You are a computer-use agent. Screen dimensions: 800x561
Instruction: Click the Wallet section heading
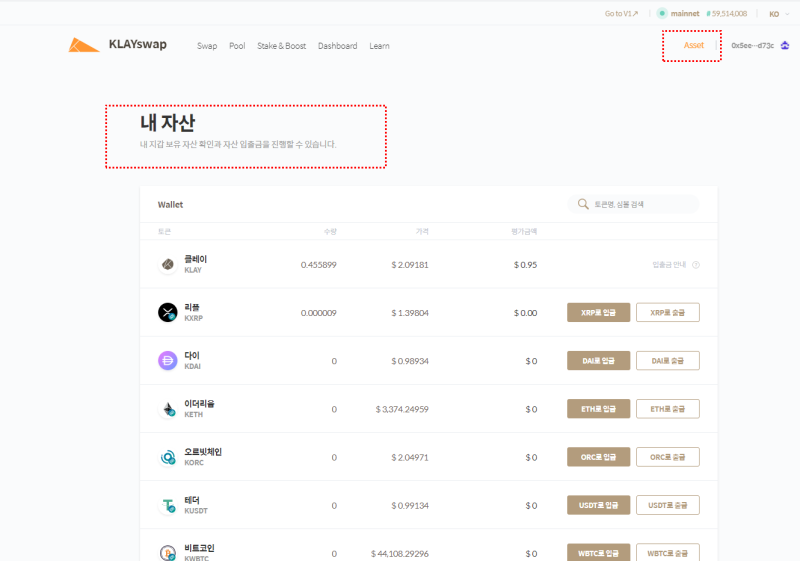(170, 205)
